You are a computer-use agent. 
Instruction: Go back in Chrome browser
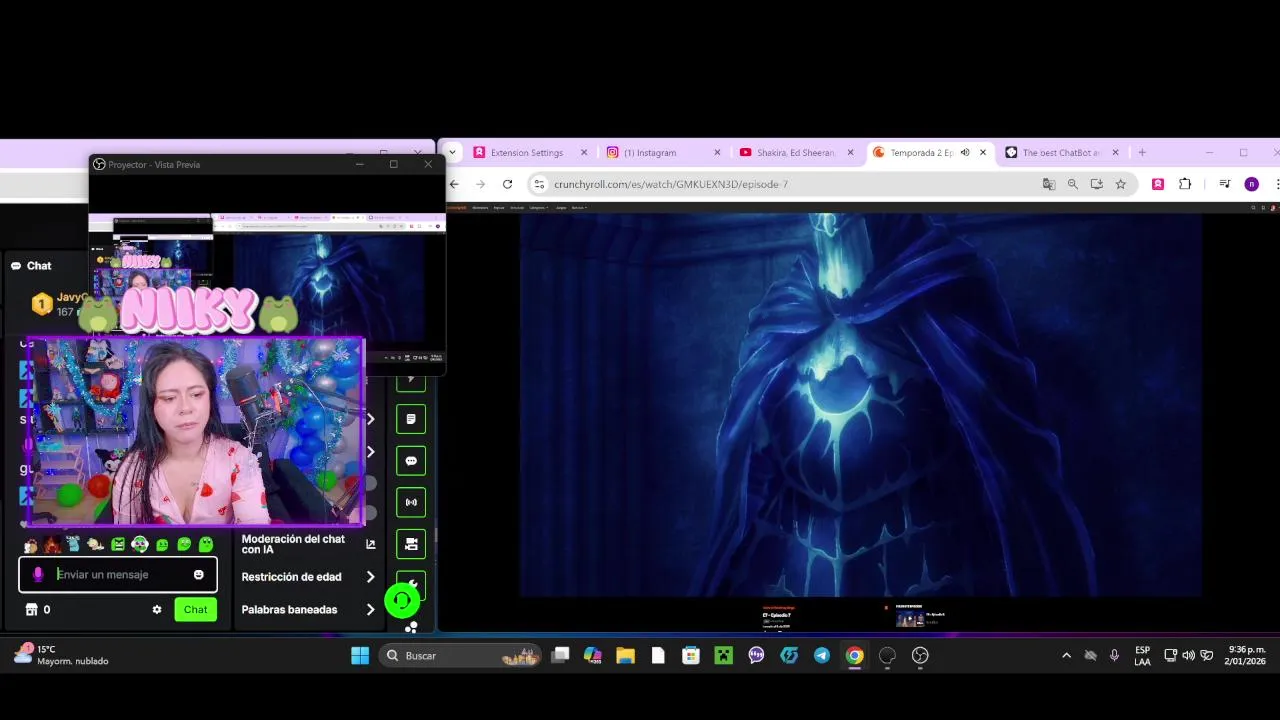coord(454,184)
